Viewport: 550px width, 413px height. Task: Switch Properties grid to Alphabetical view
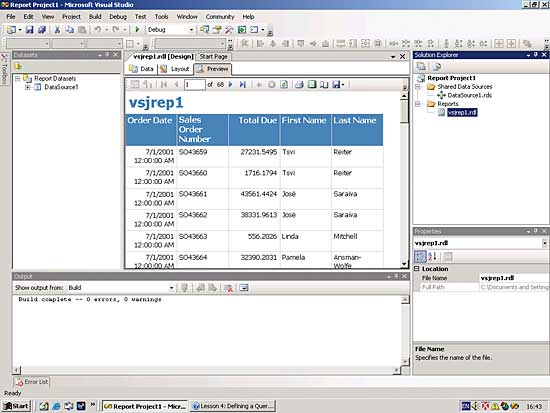click(432, 257)
